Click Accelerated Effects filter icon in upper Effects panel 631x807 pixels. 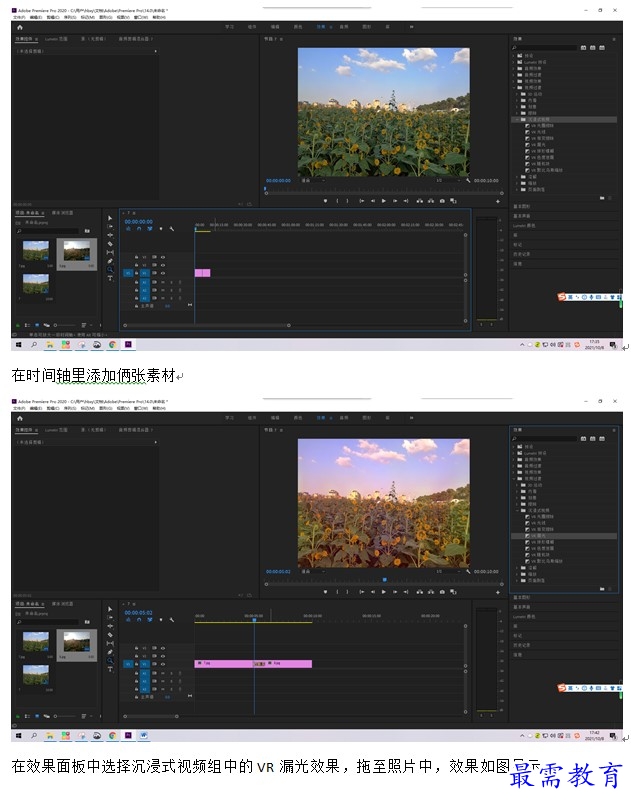pyautogui.click(x=583, y=48)
